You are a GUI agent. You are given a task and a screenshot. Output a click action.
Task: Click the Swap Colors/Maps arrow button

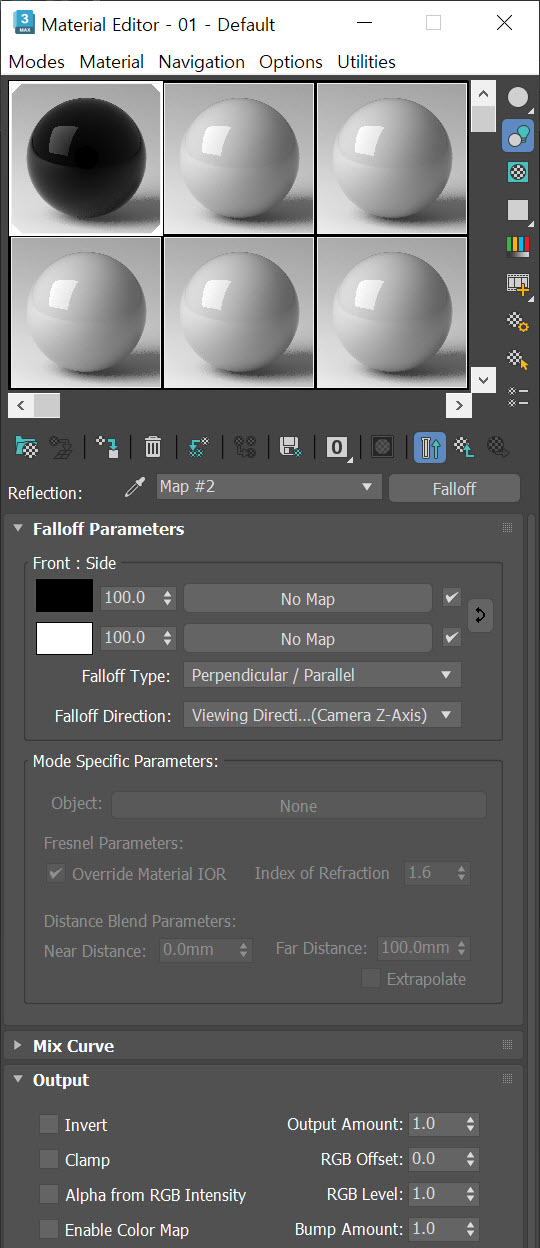click(480, 616)
